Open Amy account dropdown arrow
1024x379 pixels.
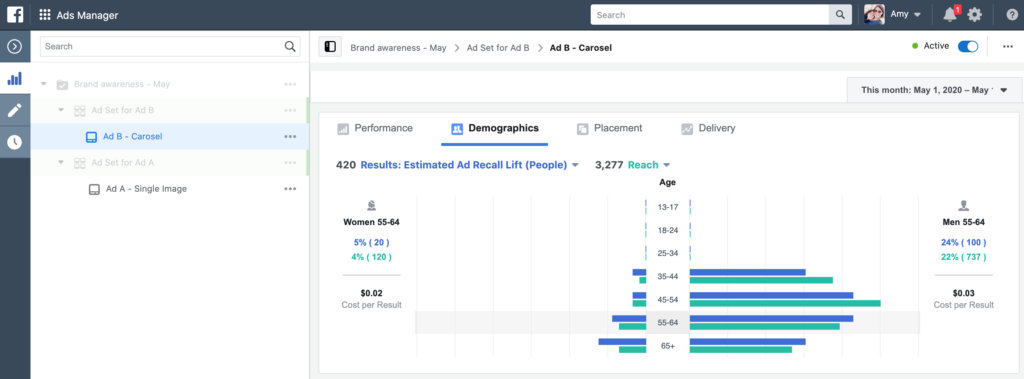click(x=918, y=14)
